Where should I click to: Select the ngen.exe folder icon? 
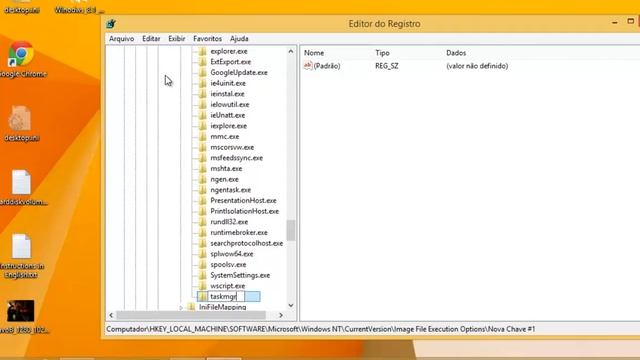click(202, 179)
